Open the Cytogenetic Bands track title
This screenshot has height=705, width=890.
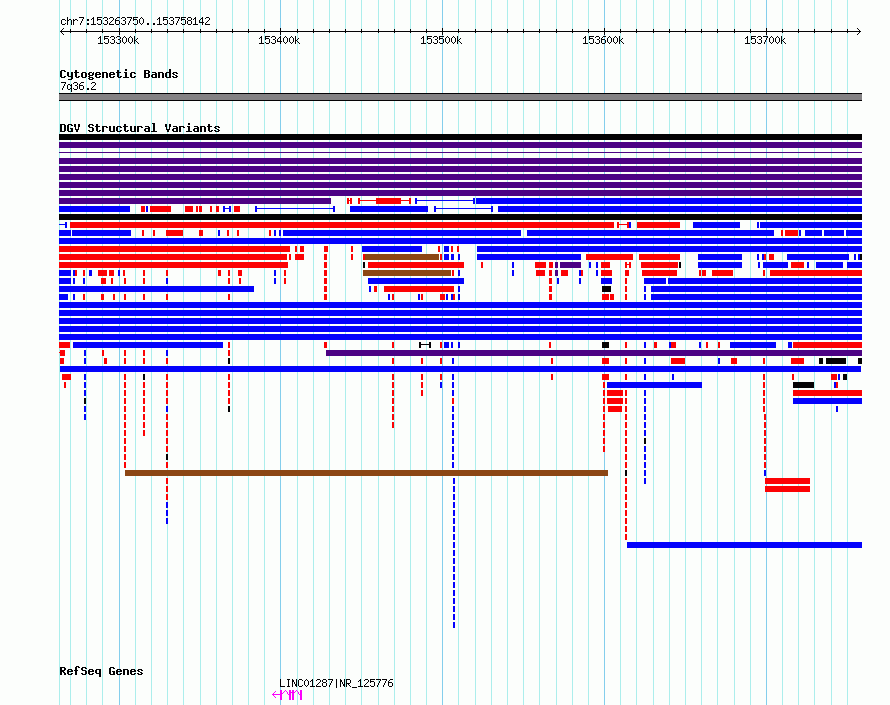click(x=119, y=74)
